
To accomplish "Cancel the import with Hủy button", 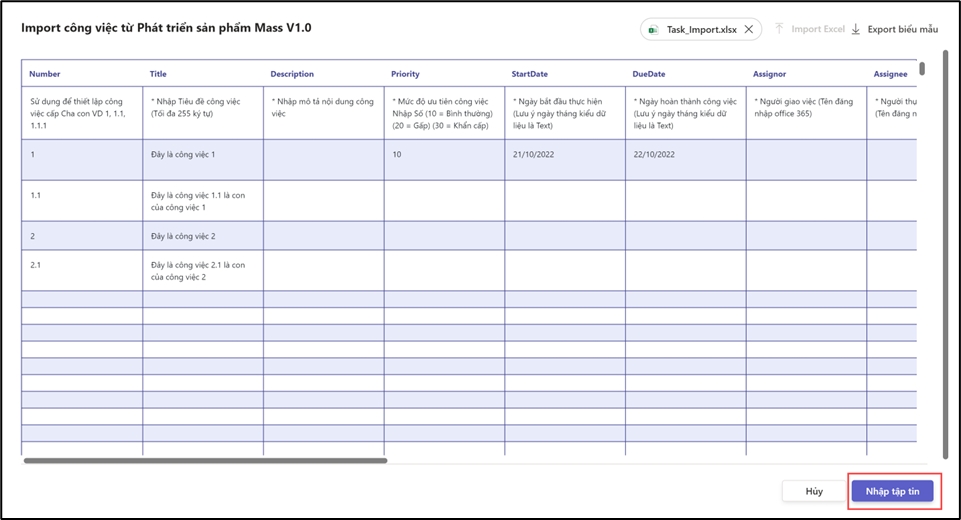I will (814, 491).
